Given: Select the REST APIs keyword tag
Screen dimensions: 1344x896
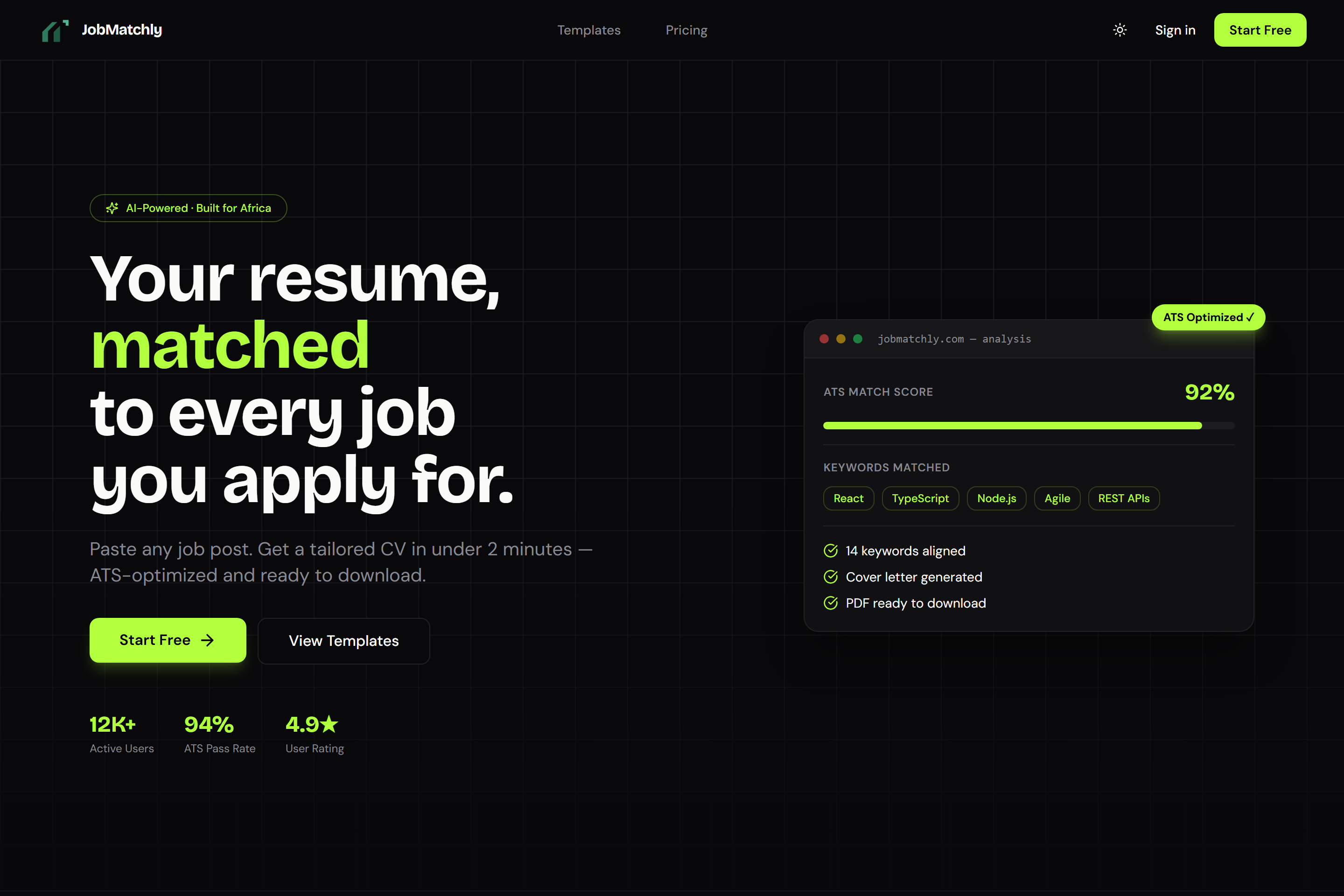Looking at the screenshot, I should point(1123,498).
